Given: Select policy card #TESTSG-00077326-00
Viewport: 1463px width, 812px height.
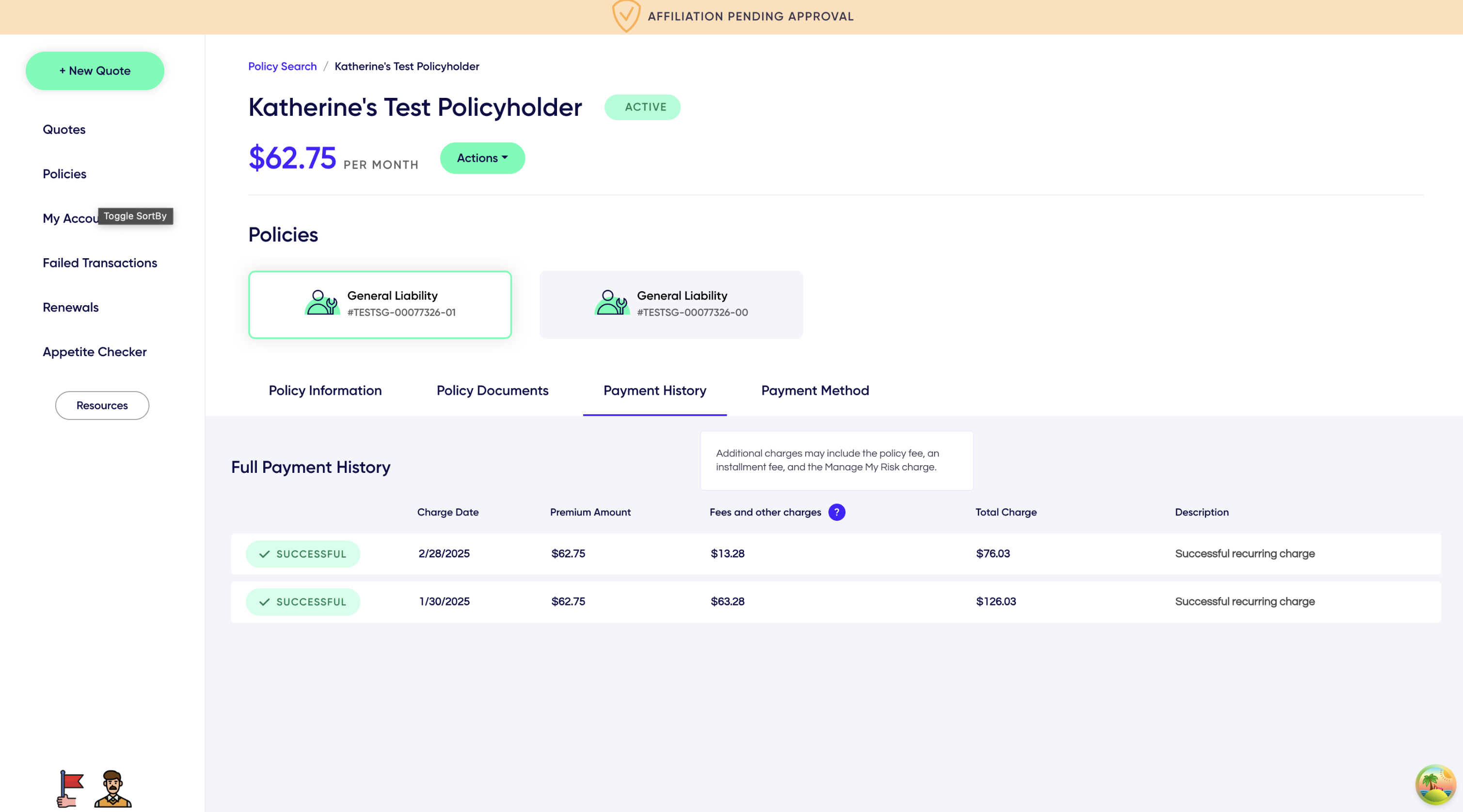Looking at the screenshot, I should [x=671, y=305].
